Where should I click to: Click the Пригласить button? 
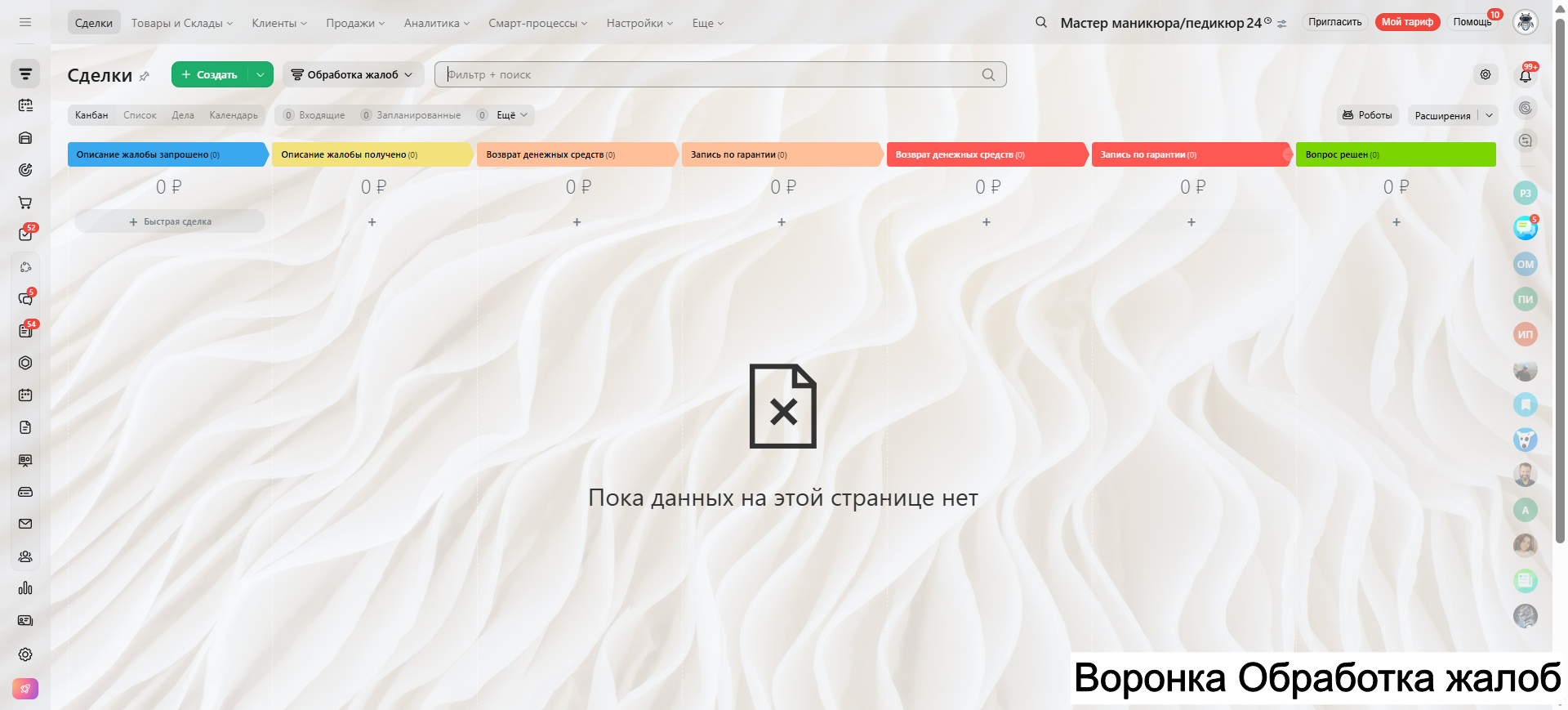pos(1334,22)
